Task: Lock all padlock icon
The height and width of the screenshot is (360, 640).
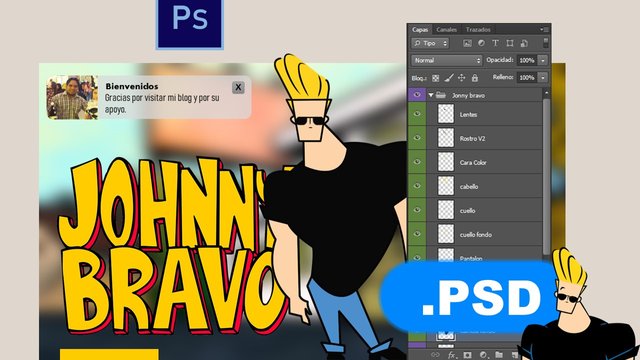Action: (x=475, y=78)
